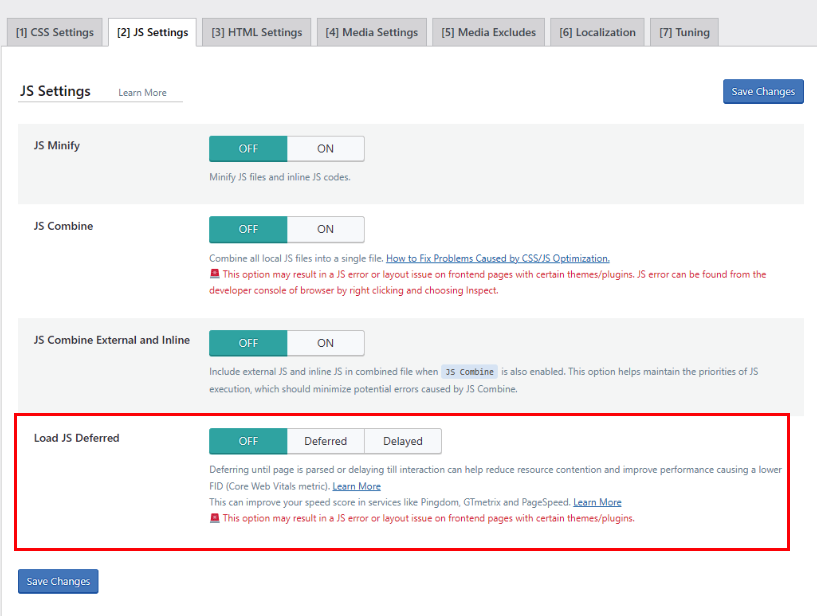Click the bottom Save Changes button

tap(58, 581)
